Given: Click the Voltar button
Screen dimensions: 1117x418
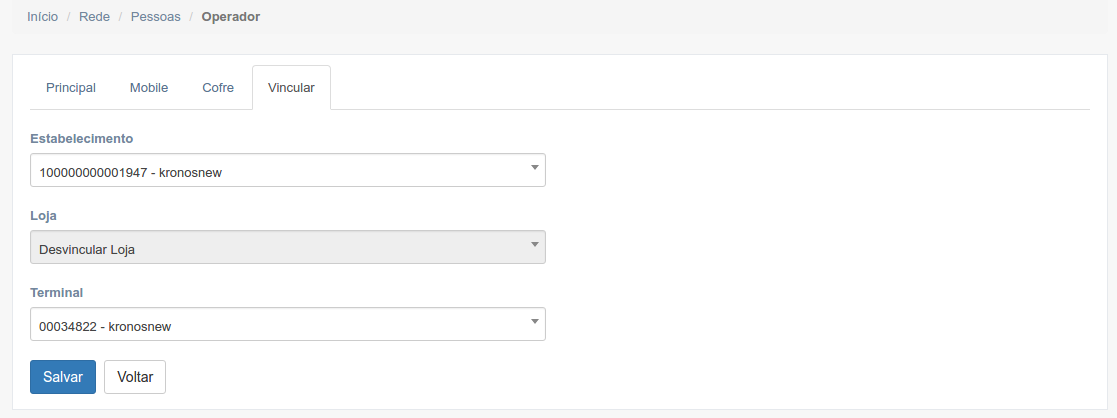Looking at the screenshot, I should pyautogui.click(x=135, y=377).
